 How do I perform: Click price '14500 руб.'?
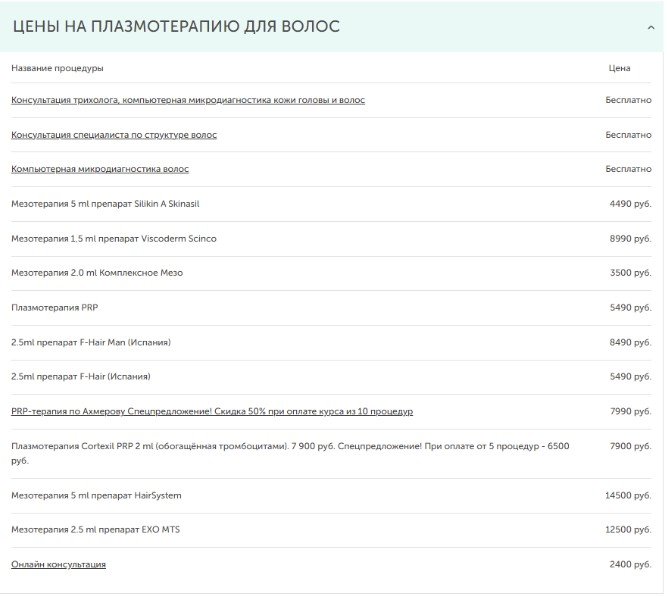pyautogui.click(x=628, y=496)
